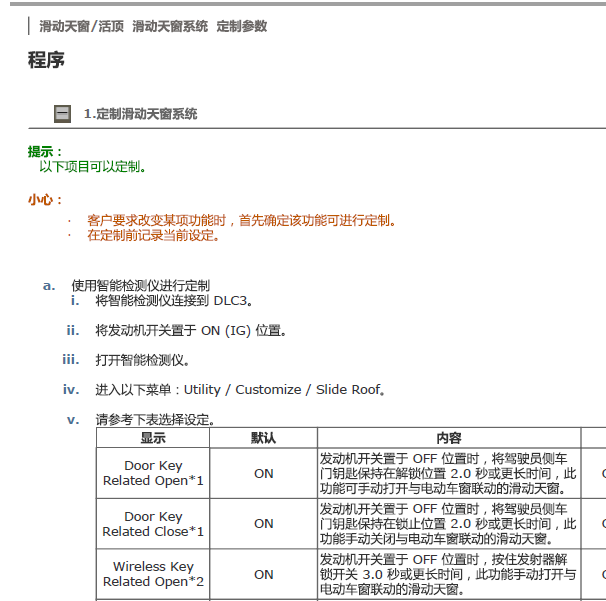Viewport: 606px width, 601px height.
Task: Click cell Wireless Key Related Open*2
Action: tap(153, 574)
